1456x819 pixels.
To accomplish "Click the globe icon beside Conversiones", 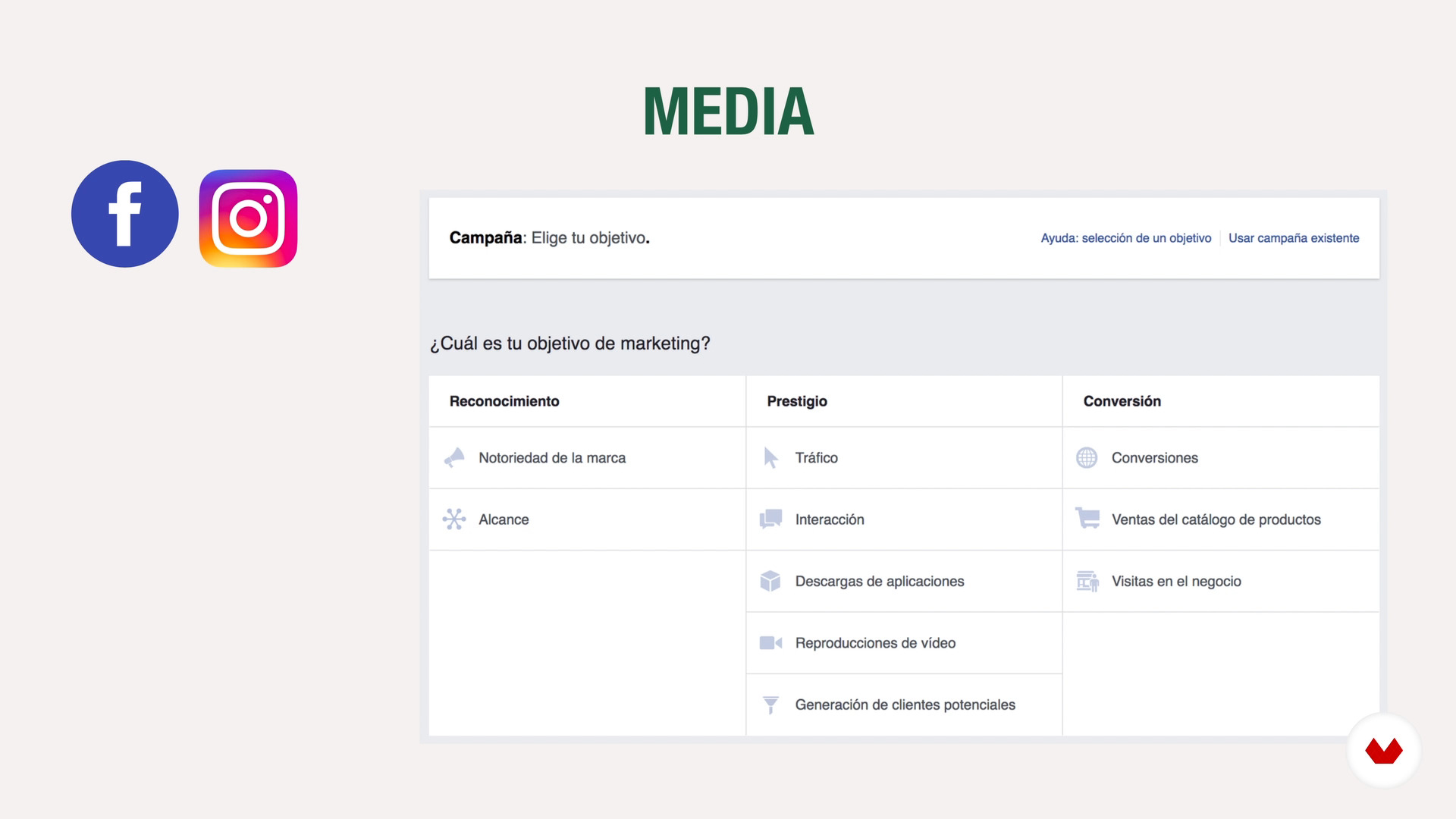I will tap(1087, 458).
